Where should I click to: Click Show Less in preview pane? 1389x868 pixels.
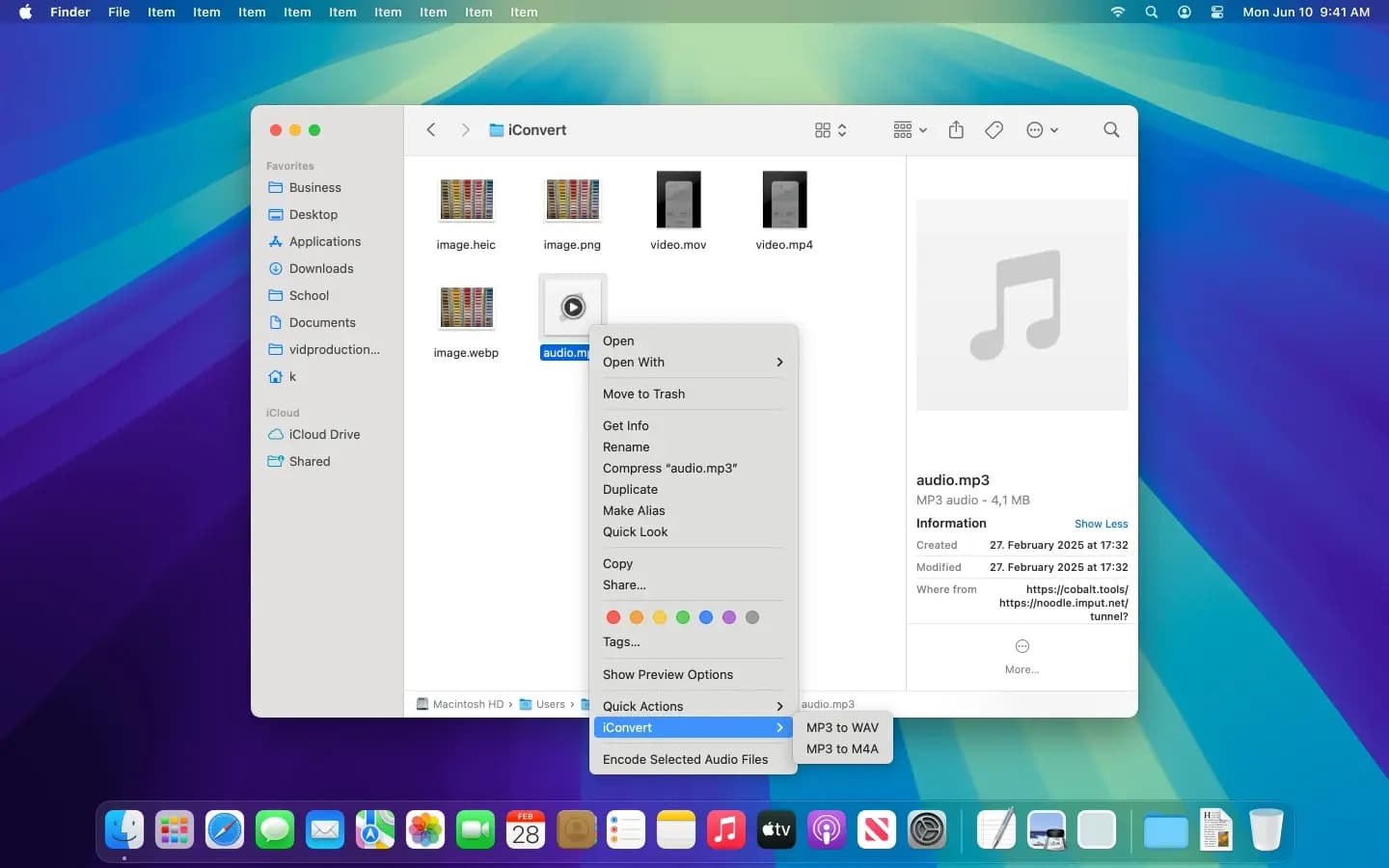1101,525
